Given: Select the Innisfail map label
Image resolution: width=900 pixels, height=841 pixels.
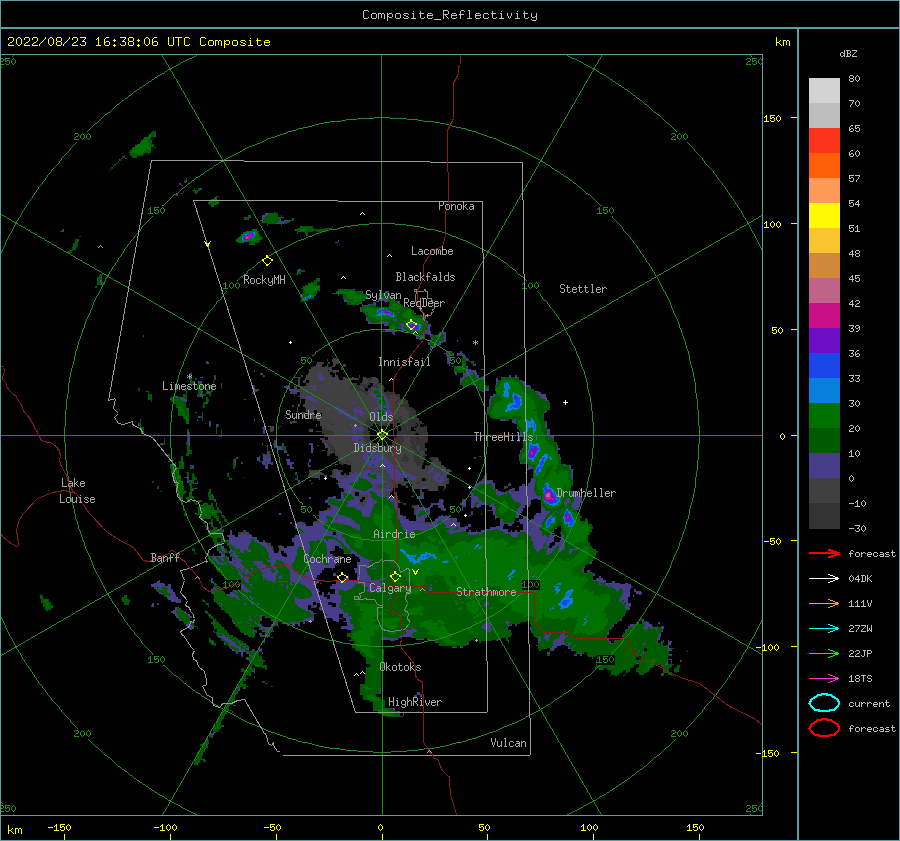Looking at the screenshot, I should [404, 362].
